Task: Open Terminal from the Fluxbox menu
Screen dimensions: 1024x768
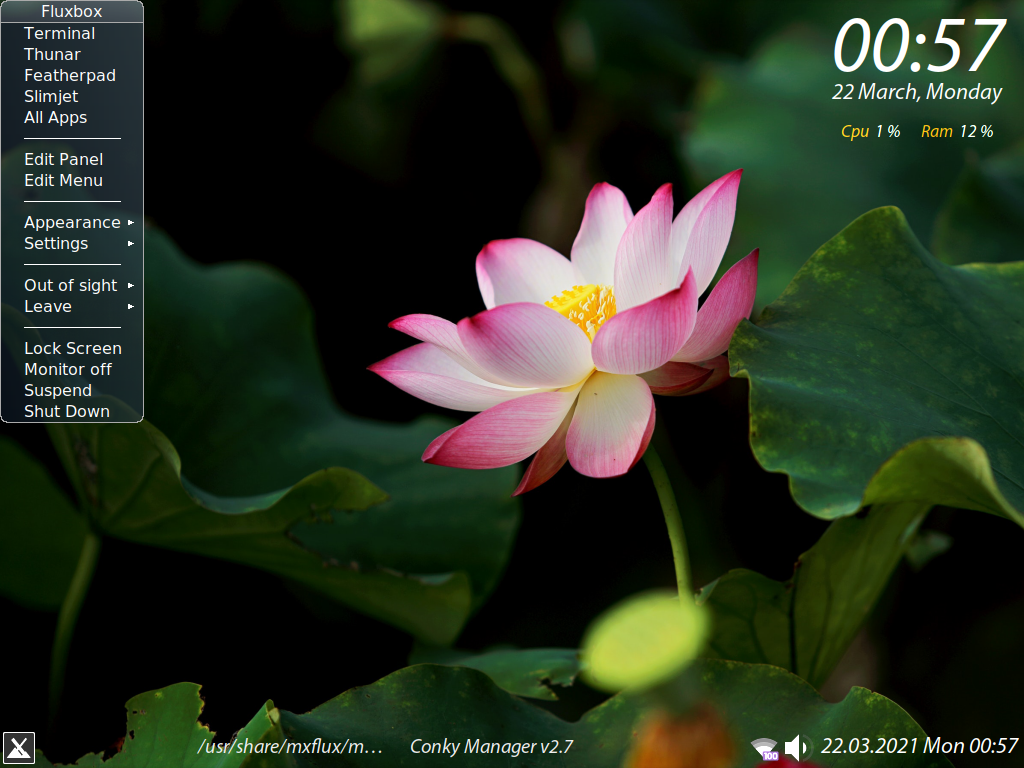Action: [x=72, y=33]
